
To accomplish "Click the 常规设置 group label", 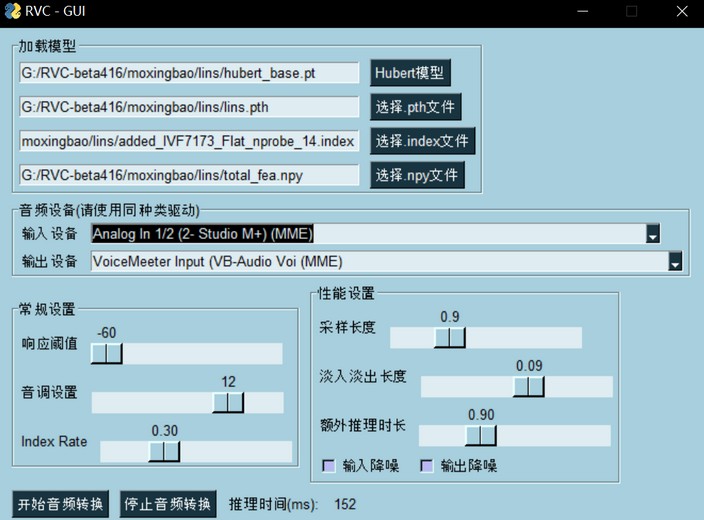I will coord(47,309).
